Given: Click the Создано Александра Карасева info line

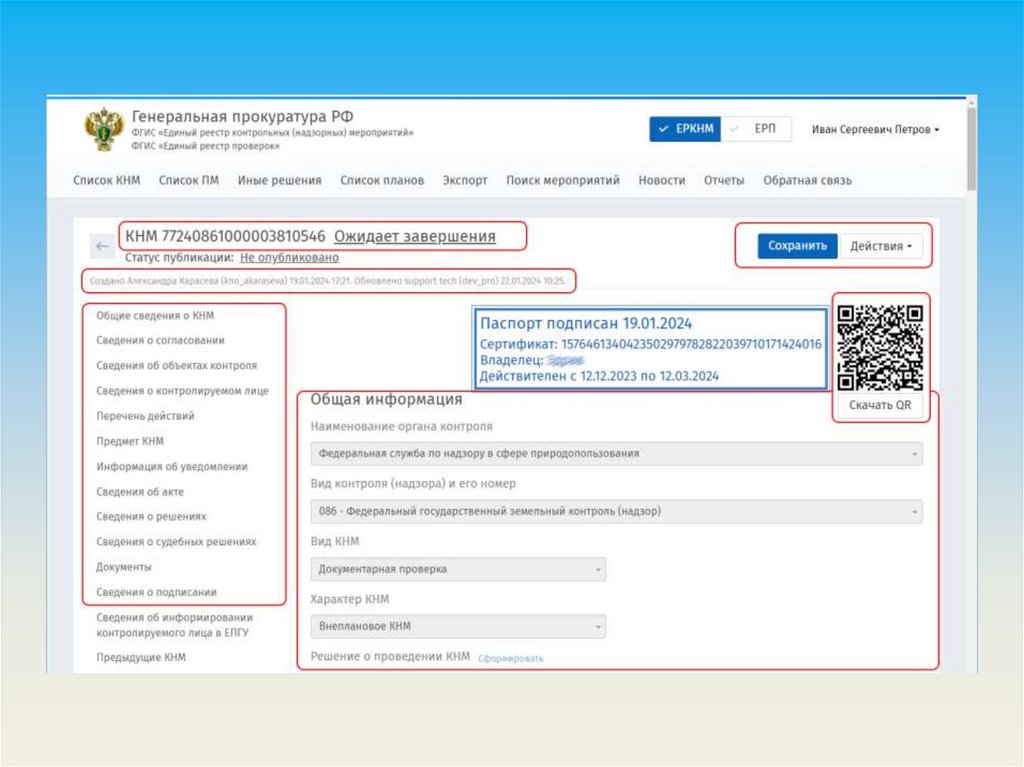Looking at the screenshot, I should [327, 281].
